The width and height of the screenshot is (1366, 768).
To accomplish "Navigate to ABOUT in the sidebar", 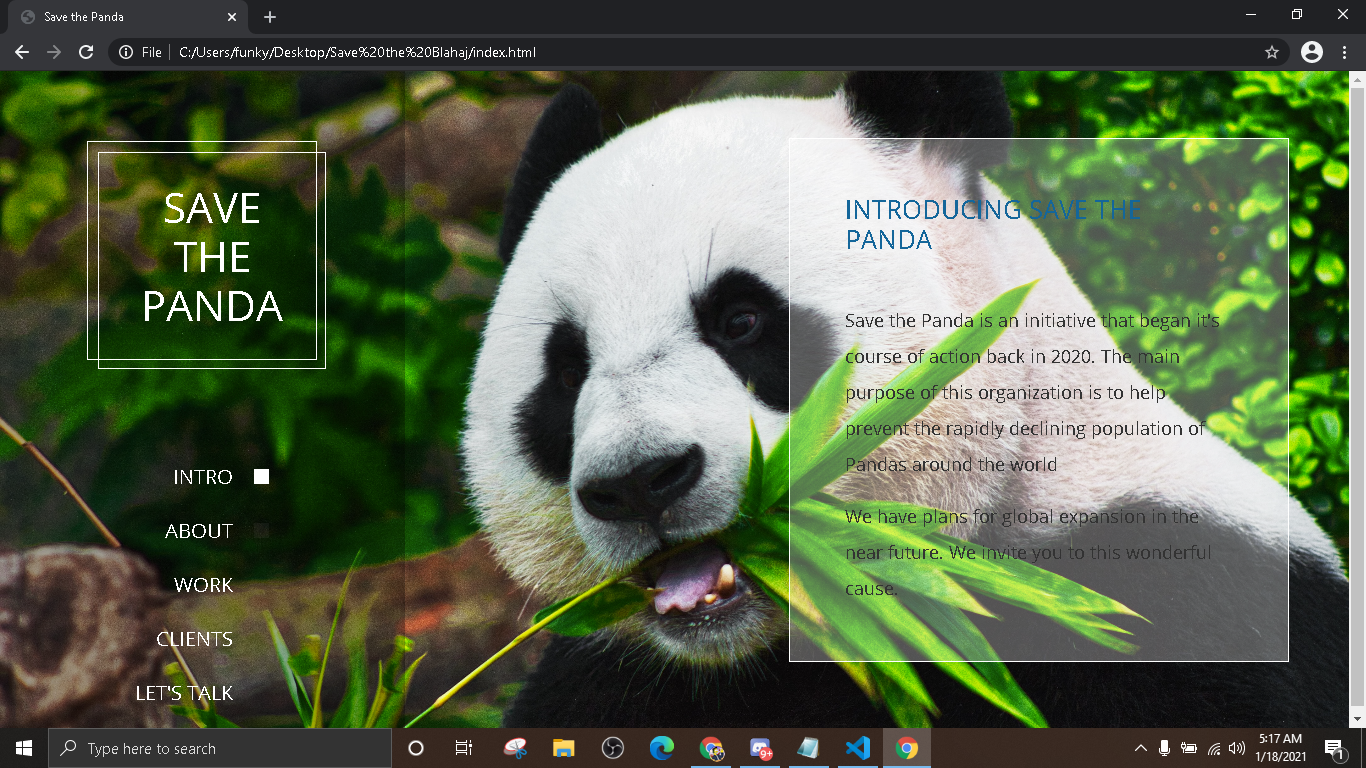I will point(199,531).
